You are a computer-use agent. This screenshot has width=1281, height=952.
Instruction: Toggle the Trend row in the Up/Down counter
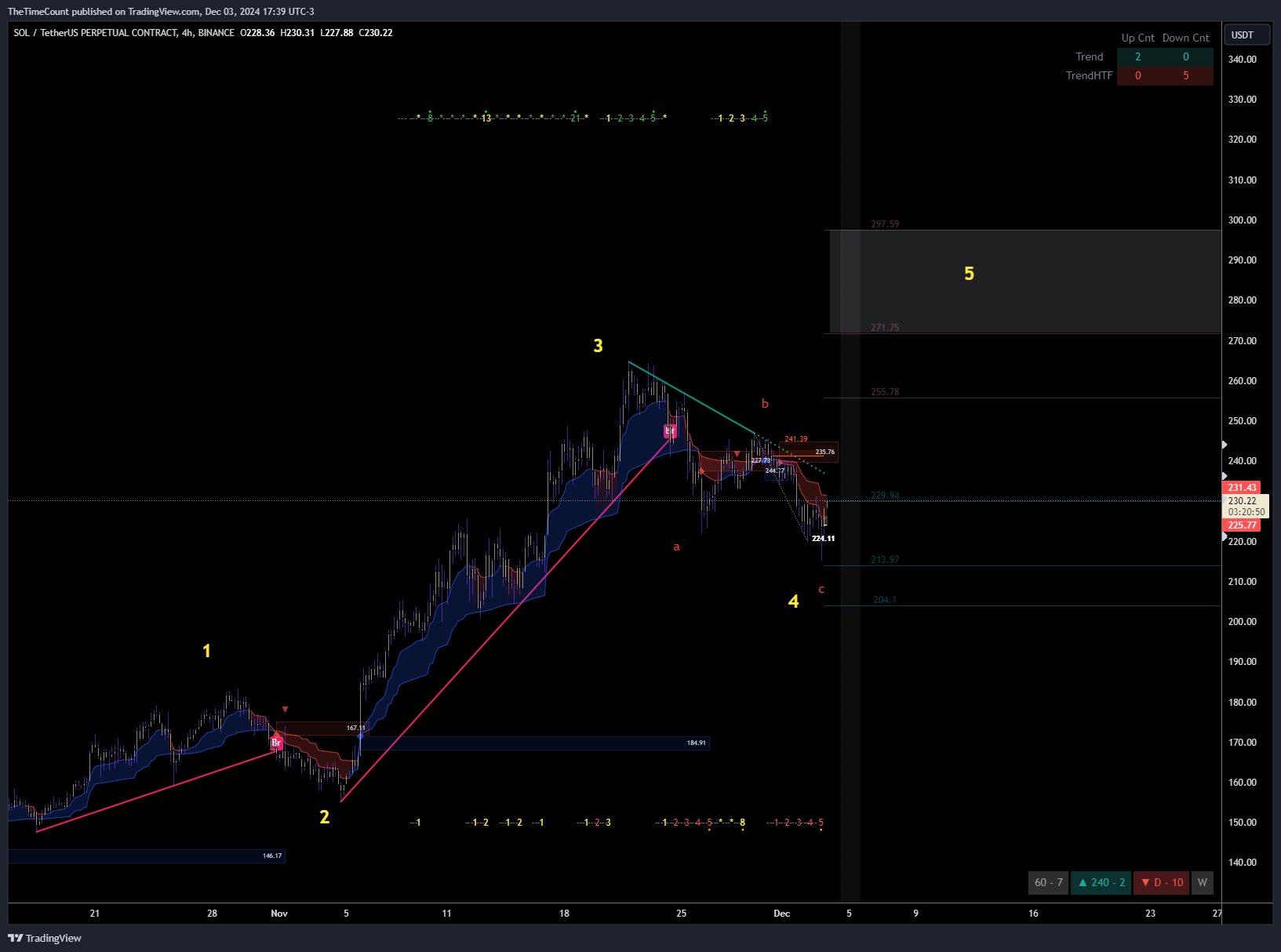point(1138,56)
